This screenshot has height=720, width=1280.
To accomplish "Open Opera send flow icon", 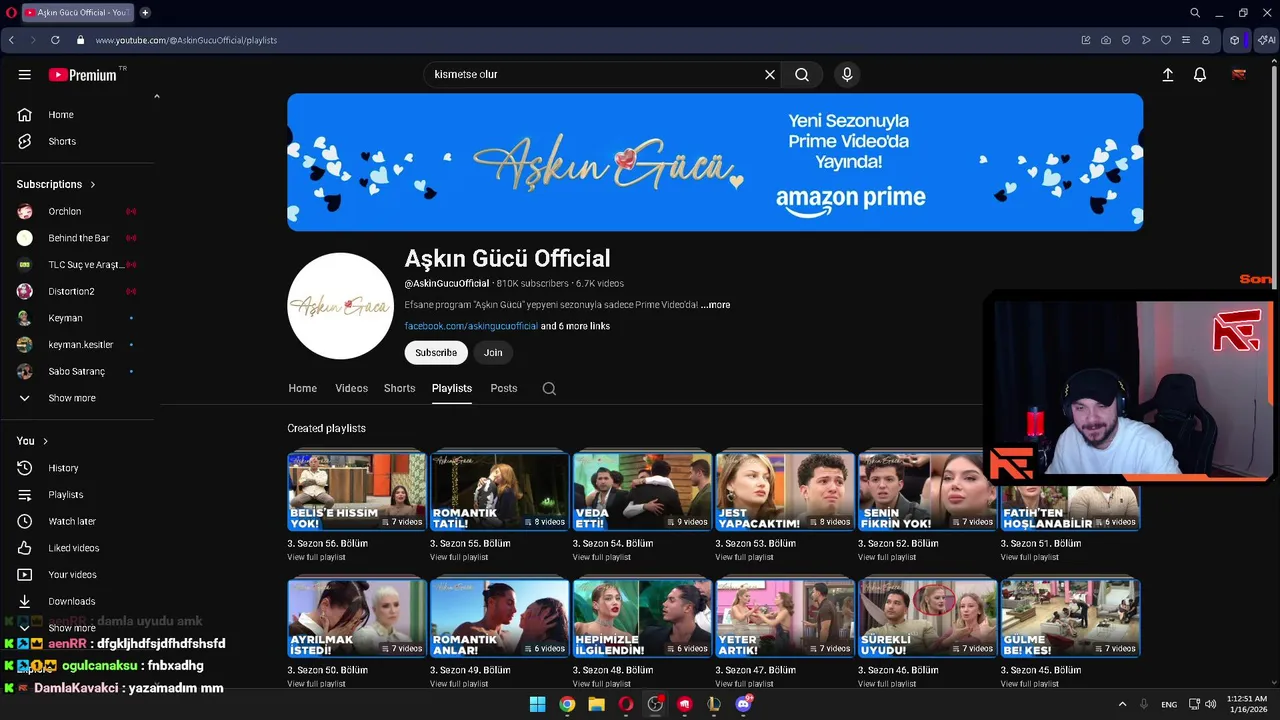I will (x=1146, y=40).
